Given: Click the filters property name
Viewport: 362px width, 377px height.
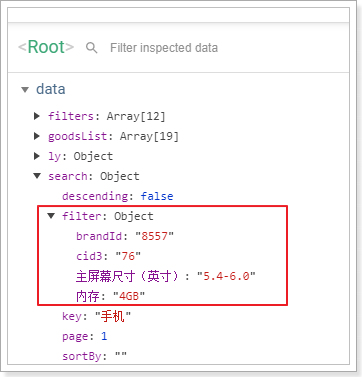Looking at the screenshot, I should 71,116.
